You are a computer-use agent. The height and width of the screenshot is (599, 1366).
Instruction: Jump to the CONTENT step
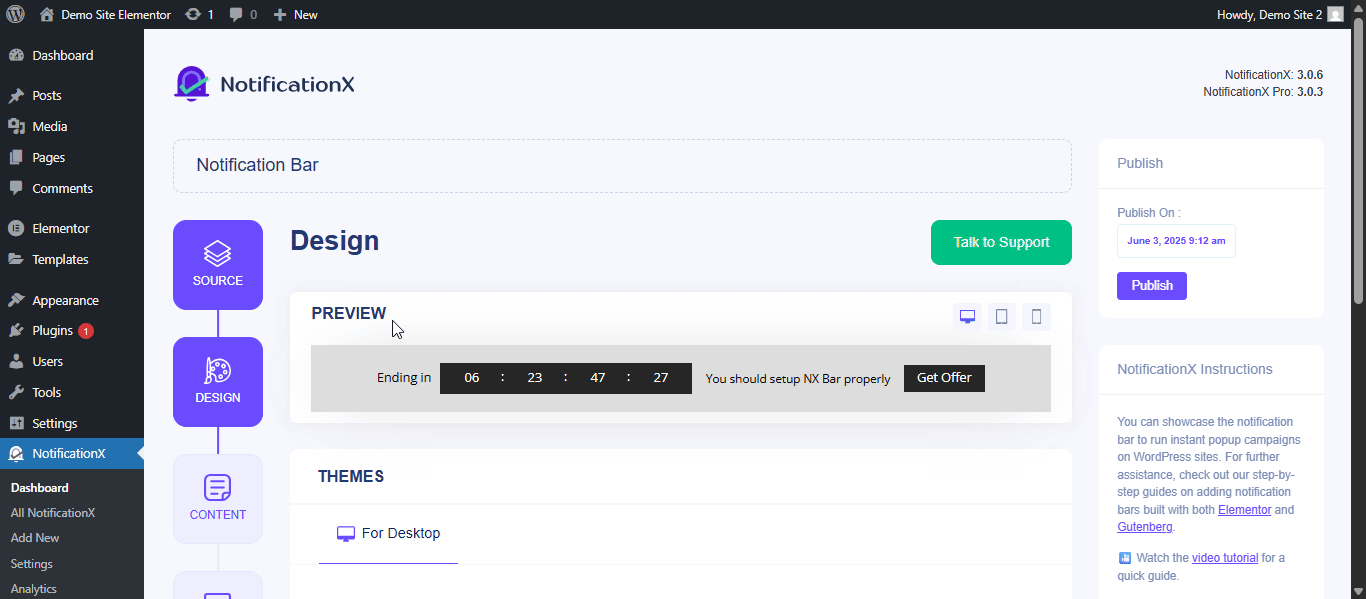(218, 499)
